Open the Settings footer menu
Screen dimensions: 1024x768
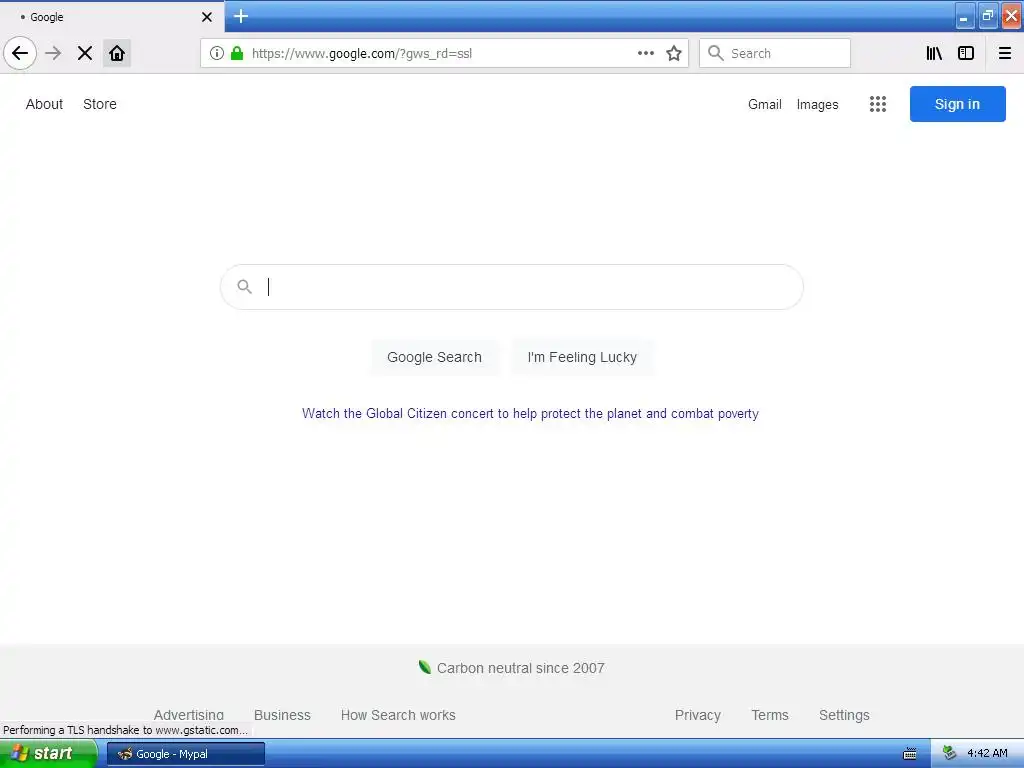tap(844, 715)
